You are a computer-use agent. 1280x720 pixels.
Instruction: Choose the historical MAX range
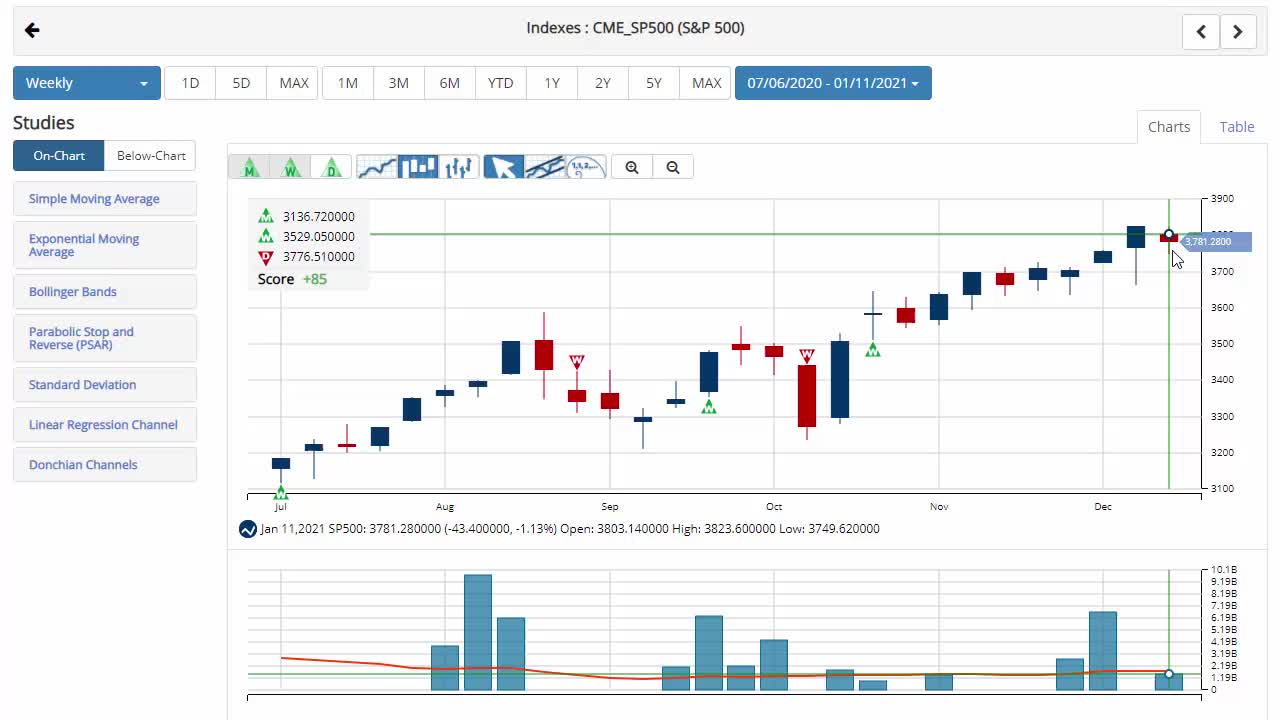[x=706, y=83]
